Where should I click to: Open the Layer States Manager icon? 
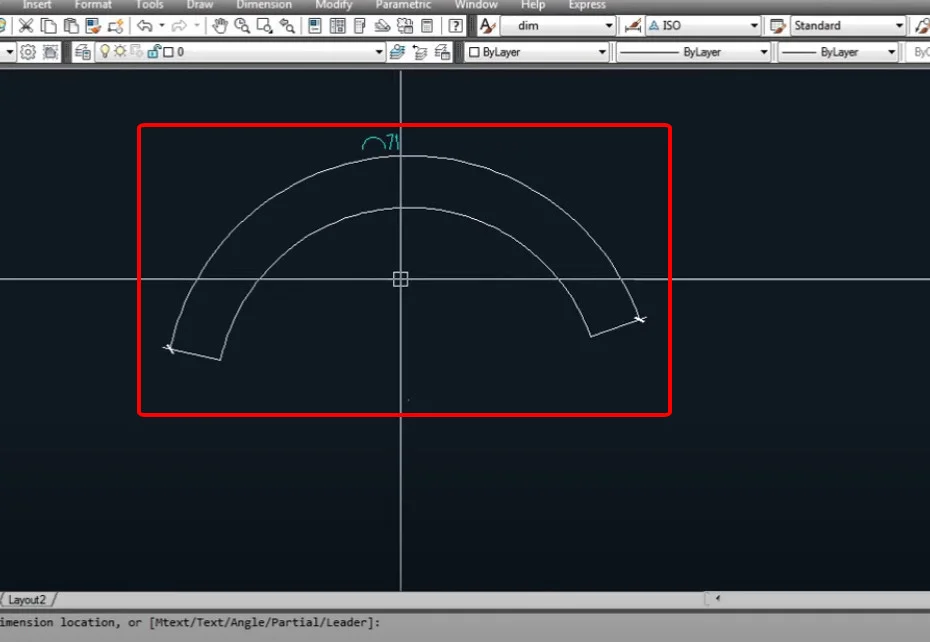442,52
